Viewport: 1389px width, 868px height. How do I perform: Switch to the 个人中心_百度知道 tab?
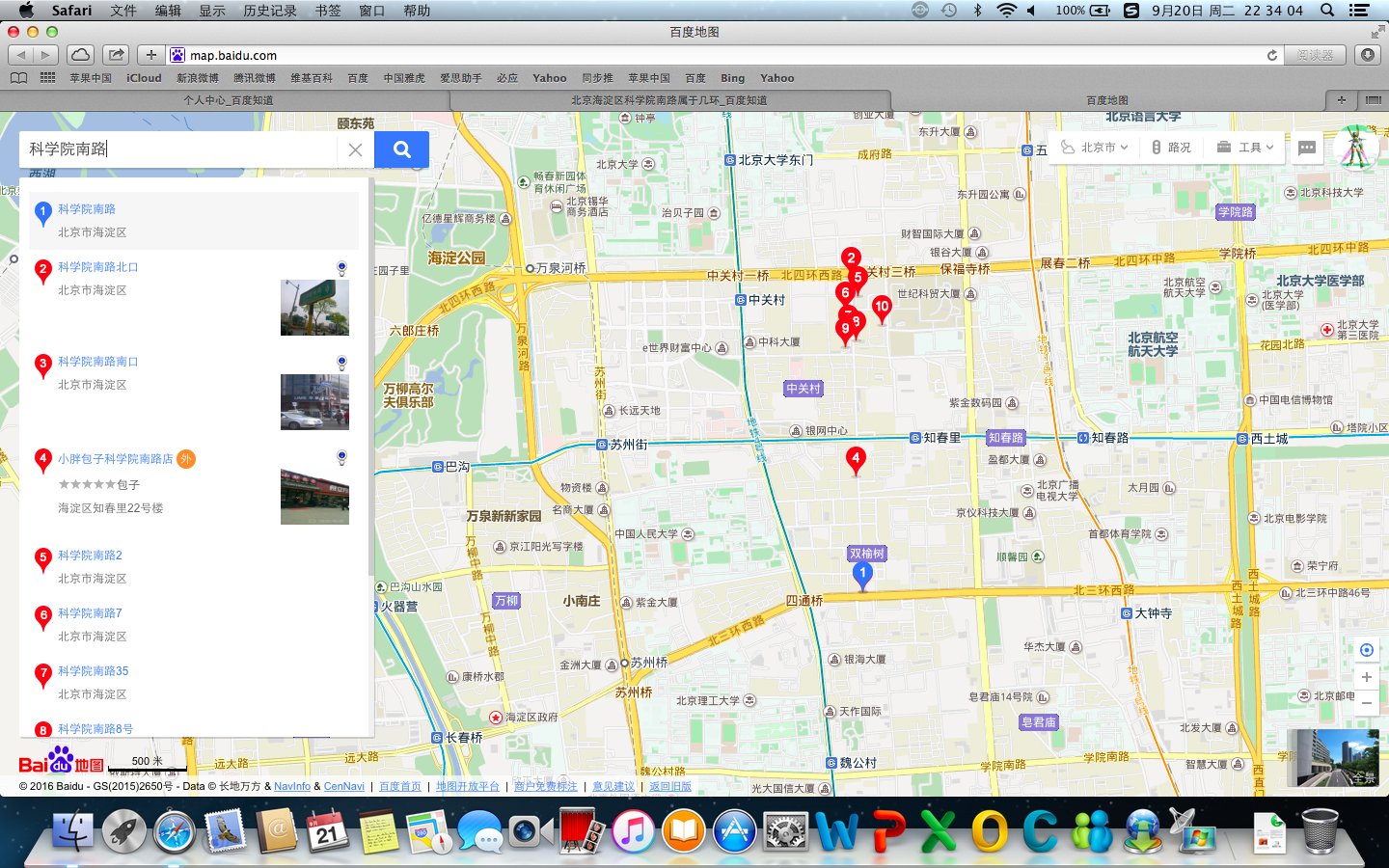[229, 100]
